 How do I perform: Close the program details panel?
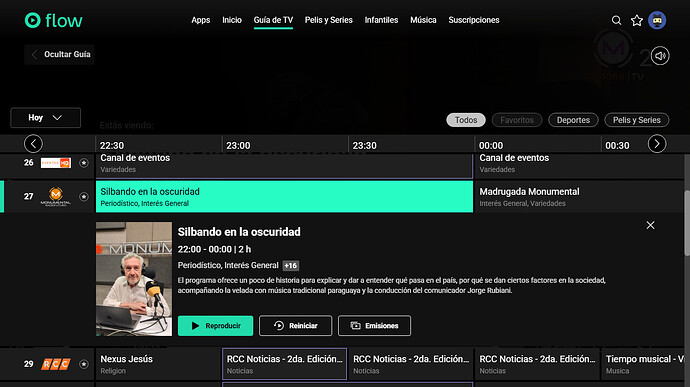point(650,225)
